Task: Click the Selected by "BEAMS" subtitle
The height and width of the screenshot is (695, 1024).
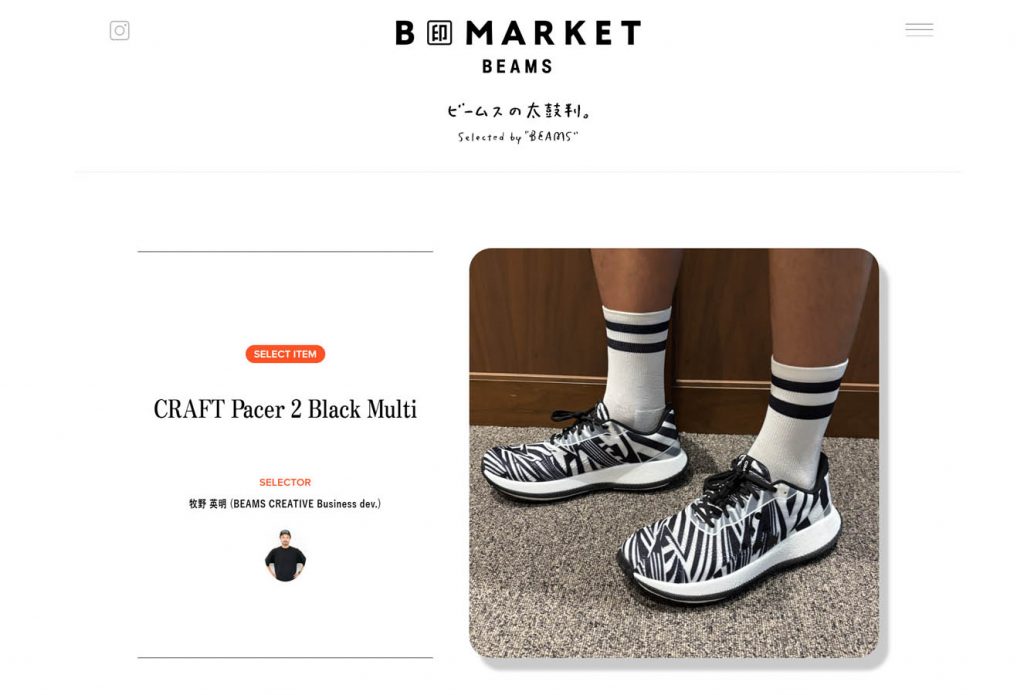Action: click(x=518, y=137)
